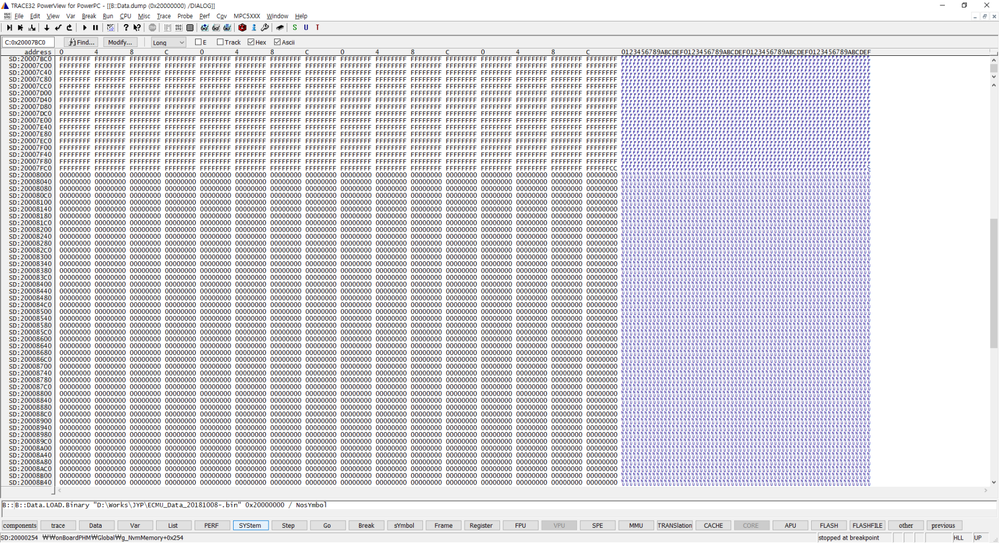The height and width of the screenshot is (543, 999).
Task: Click the first blue glasses view icon
Action: (205, 27)
